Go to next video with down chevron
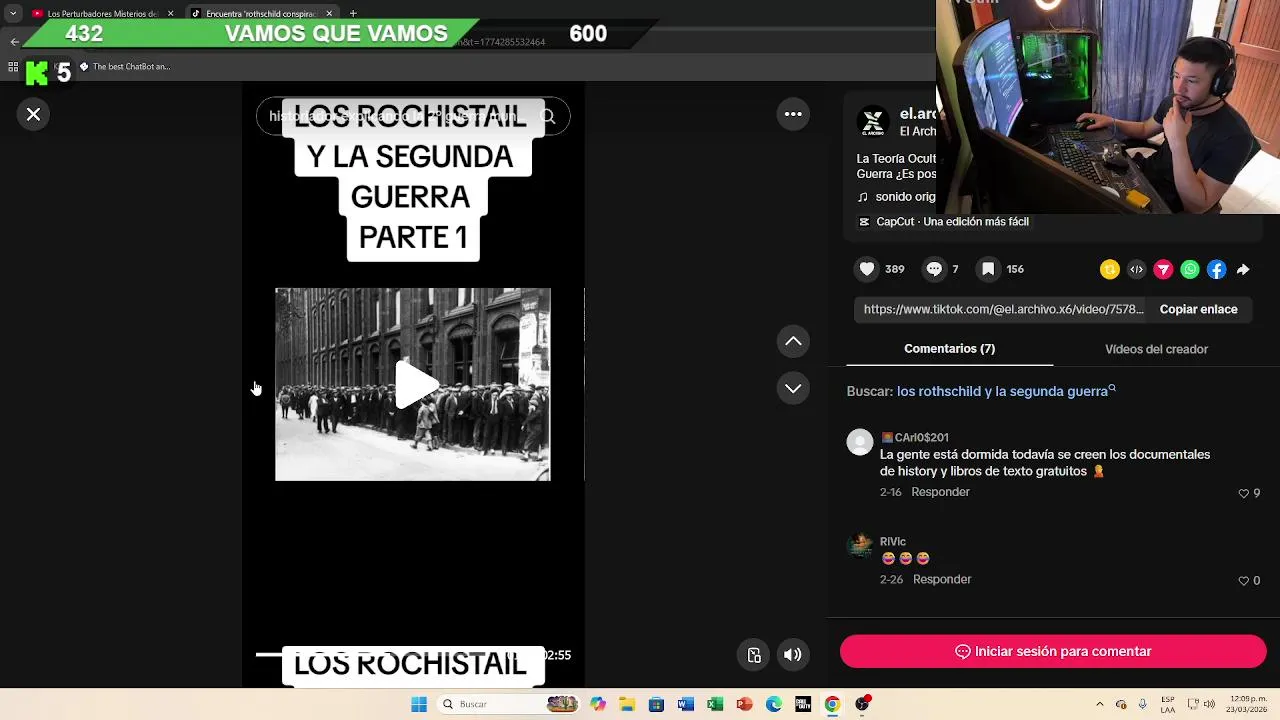 tap(793, 388)
